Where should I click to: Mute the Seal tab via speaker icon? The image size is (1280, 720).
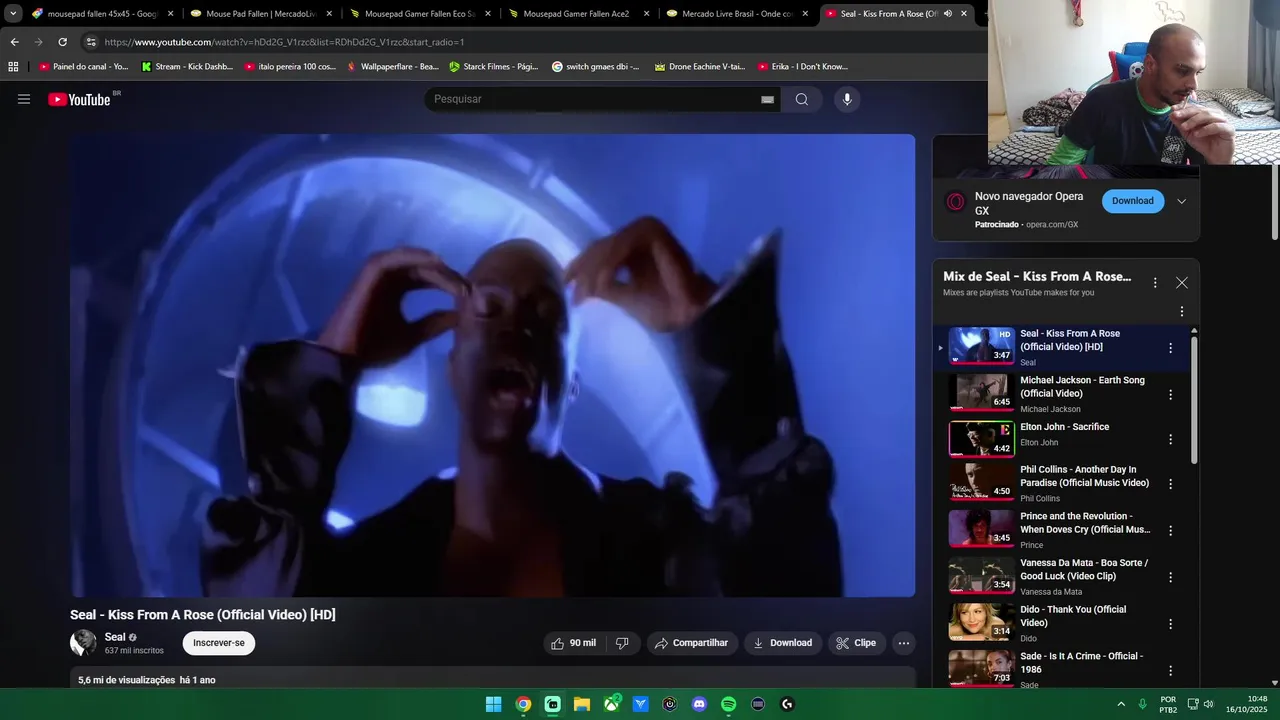[x=947, y=14]
